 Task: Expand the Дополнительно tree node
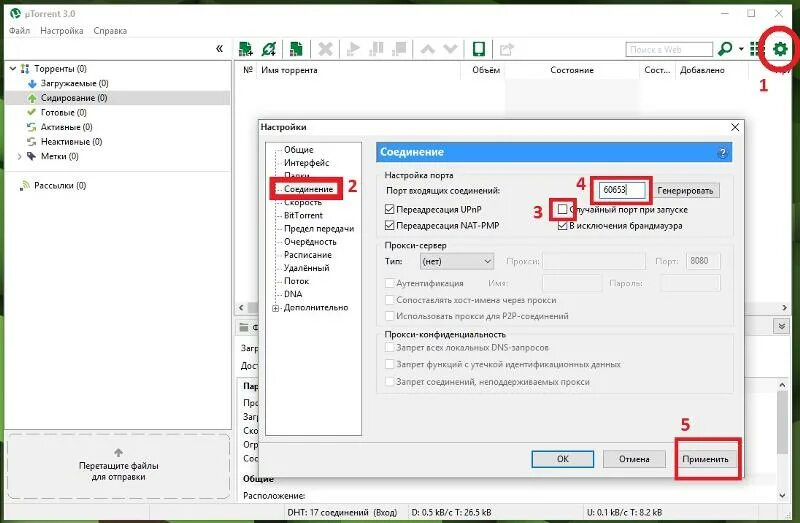tap(276, 308)
